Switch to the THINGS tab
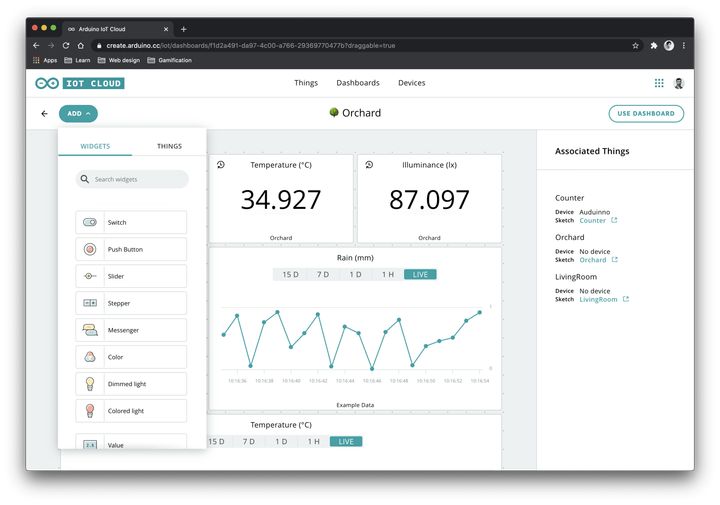Screen dimensions: 720x505 169,146
